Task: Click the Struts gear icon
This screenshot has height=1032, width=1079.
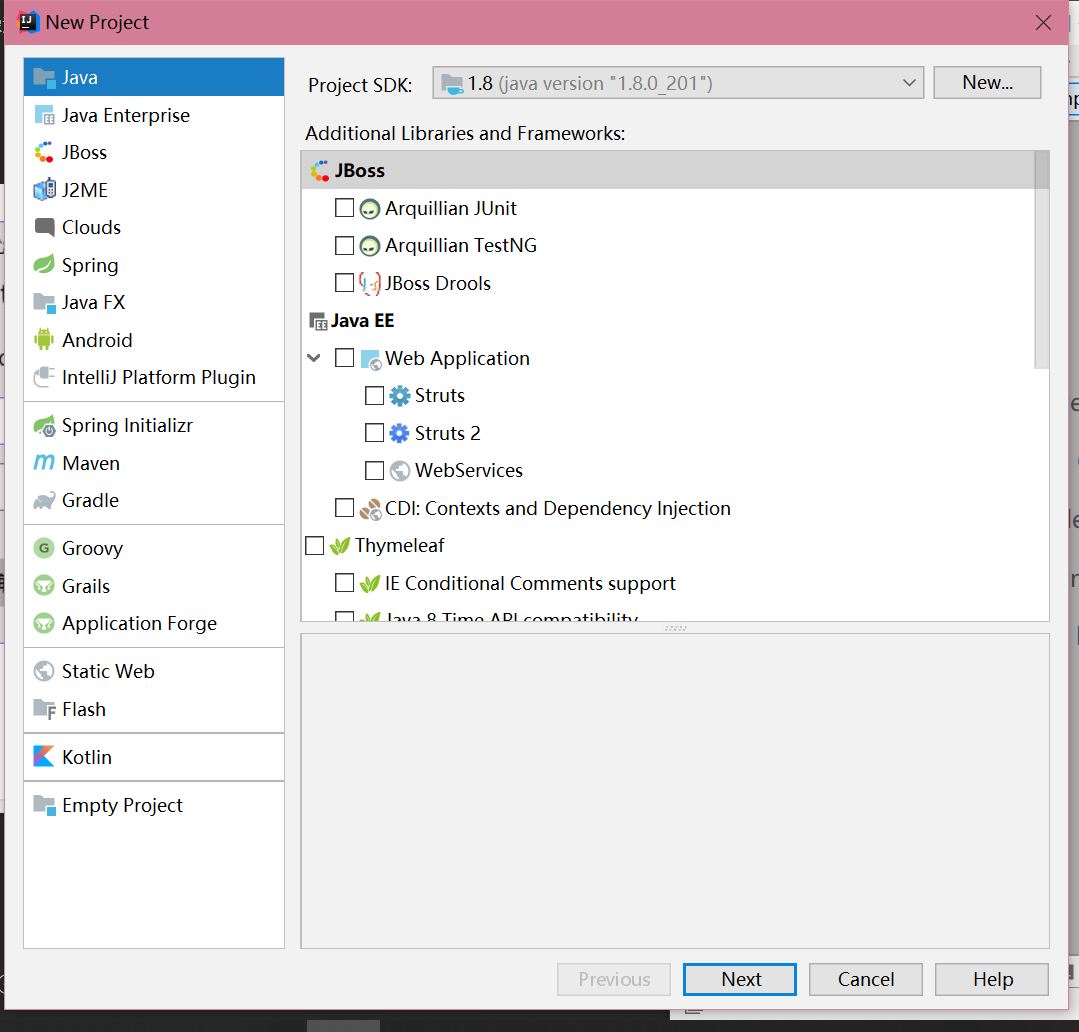Action: [400, 396]
